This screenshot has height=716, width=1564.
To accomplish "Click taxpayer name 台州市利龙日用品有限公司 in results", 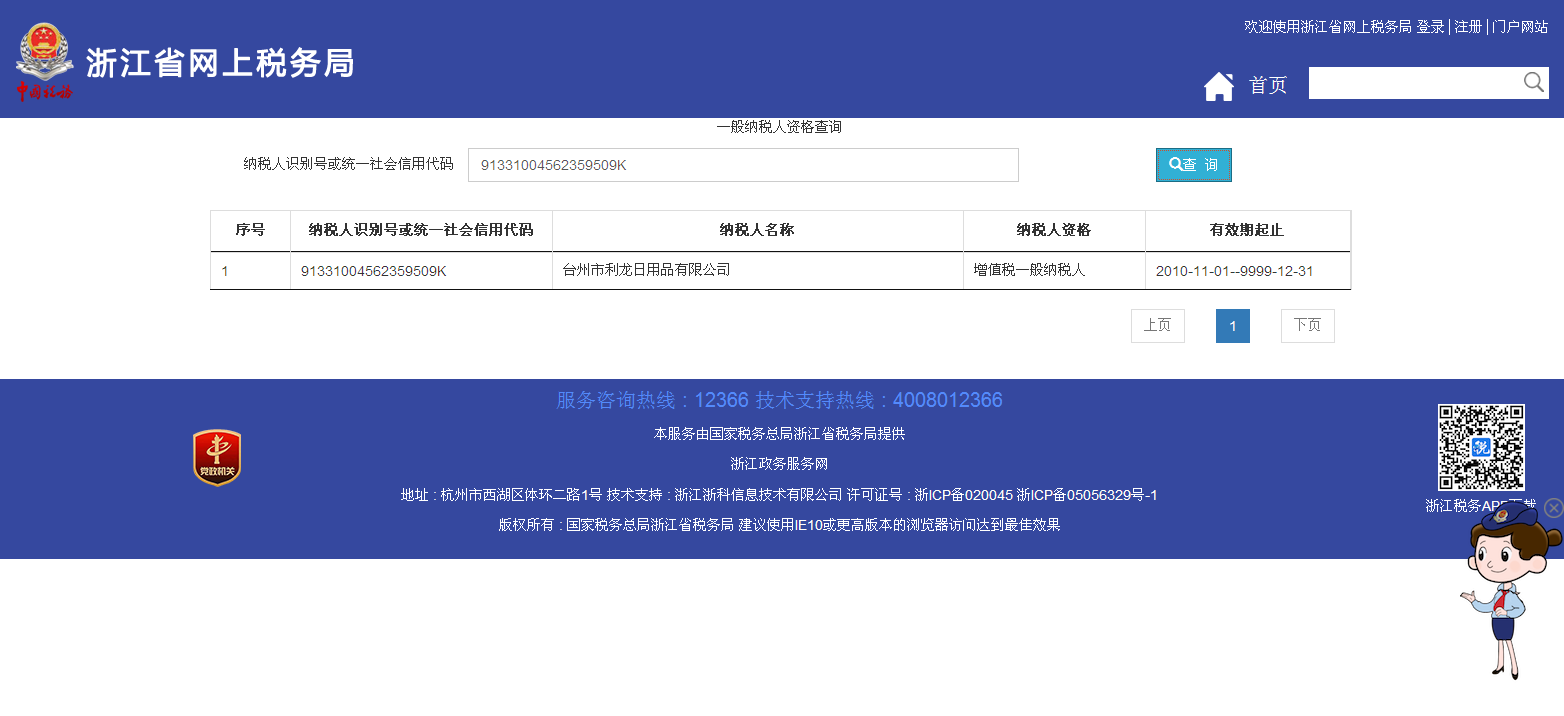I will tap(646, 270).
